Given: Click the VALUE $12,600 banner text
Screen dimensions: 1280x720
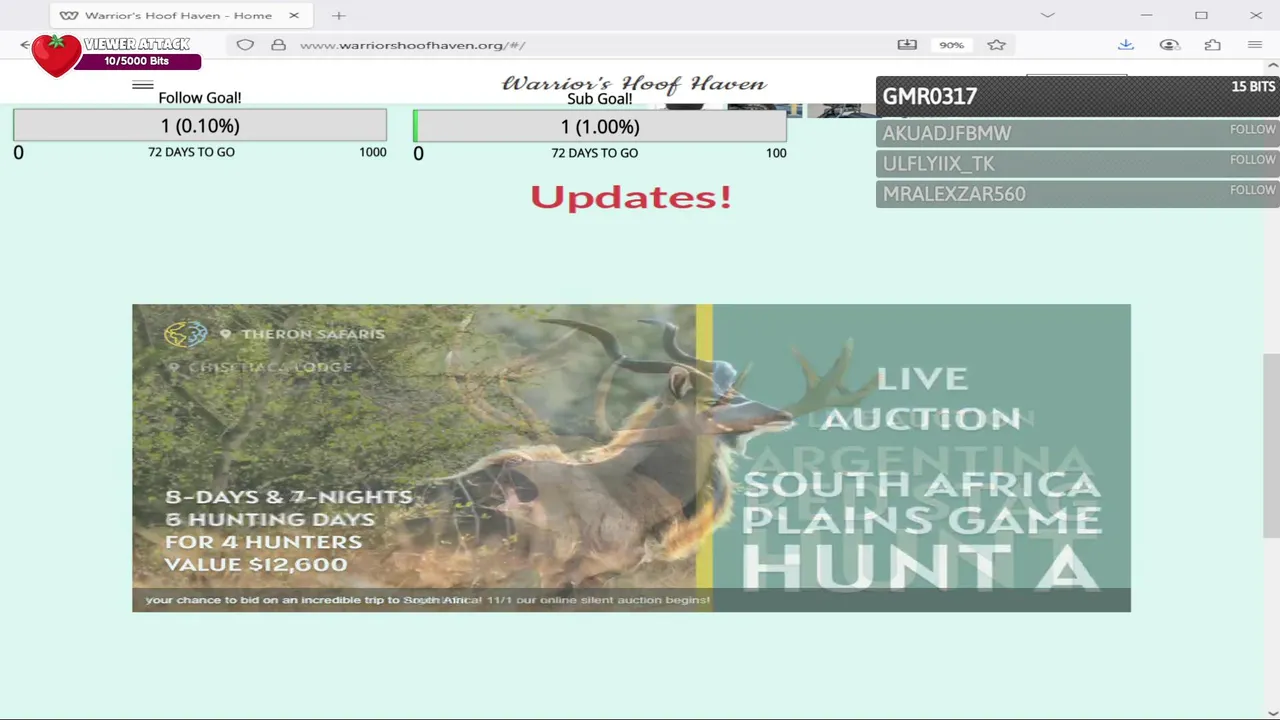Looking at the screenshot, I should 256,565.
